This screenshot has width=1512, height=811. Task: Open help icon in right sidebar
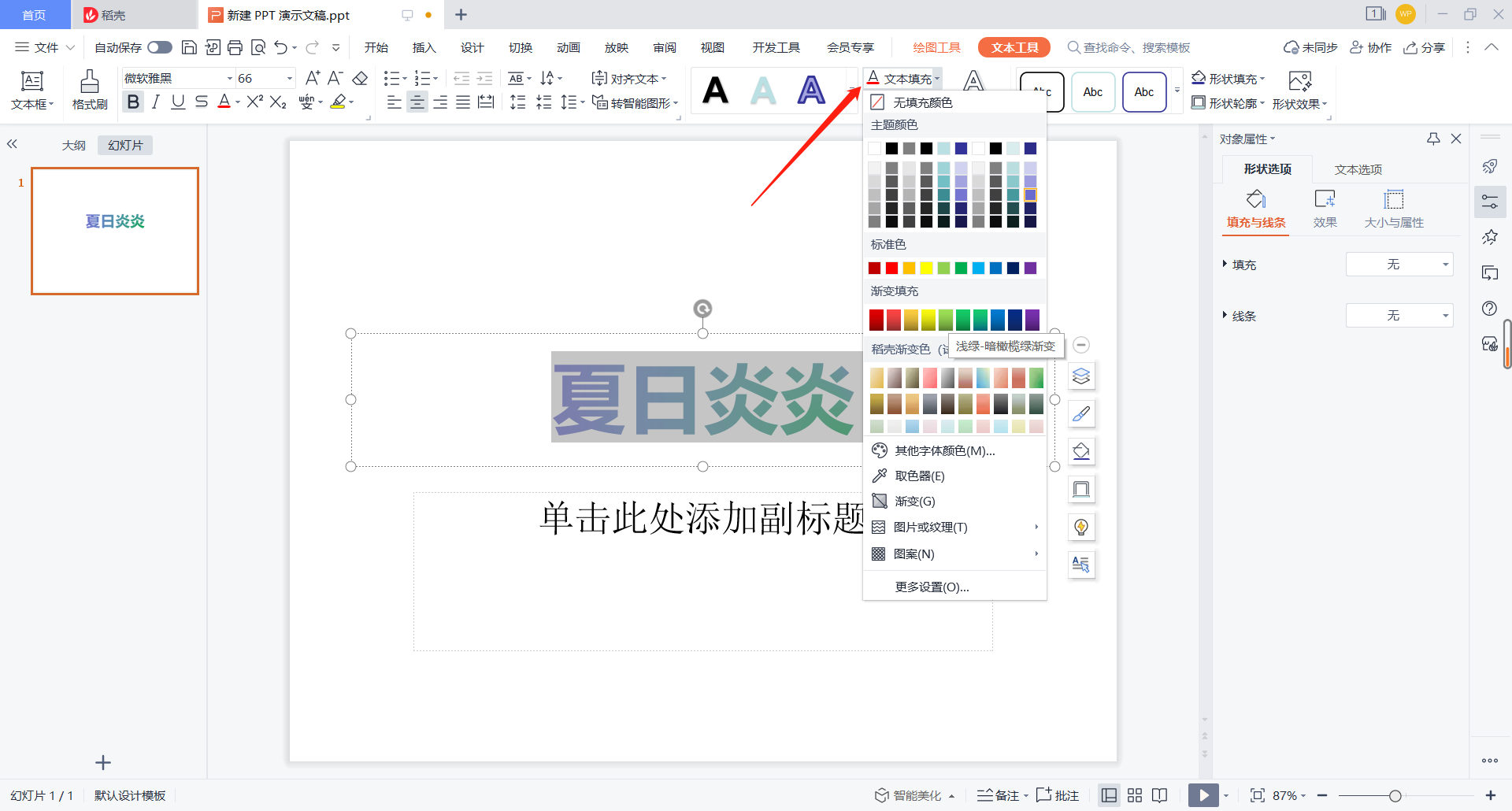(x=1489, y=308)
